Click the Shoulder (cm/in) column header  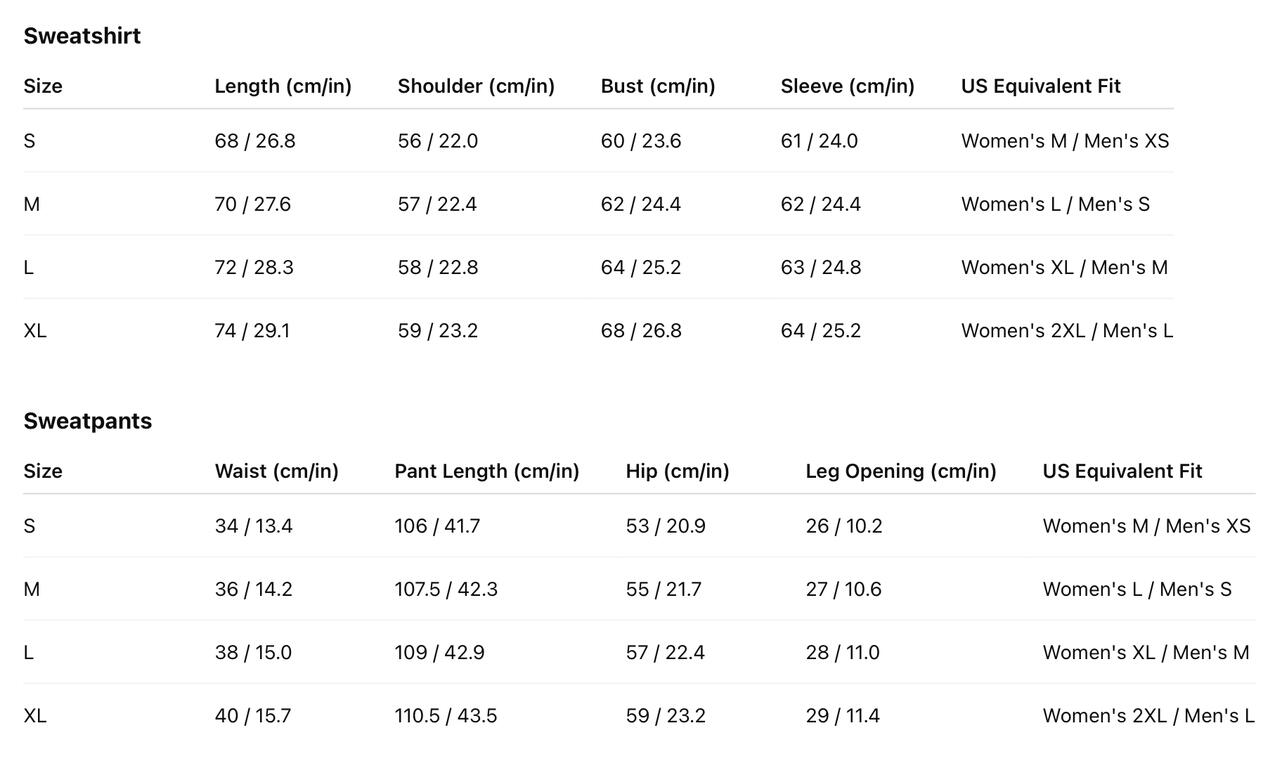(x=476, y=86)
